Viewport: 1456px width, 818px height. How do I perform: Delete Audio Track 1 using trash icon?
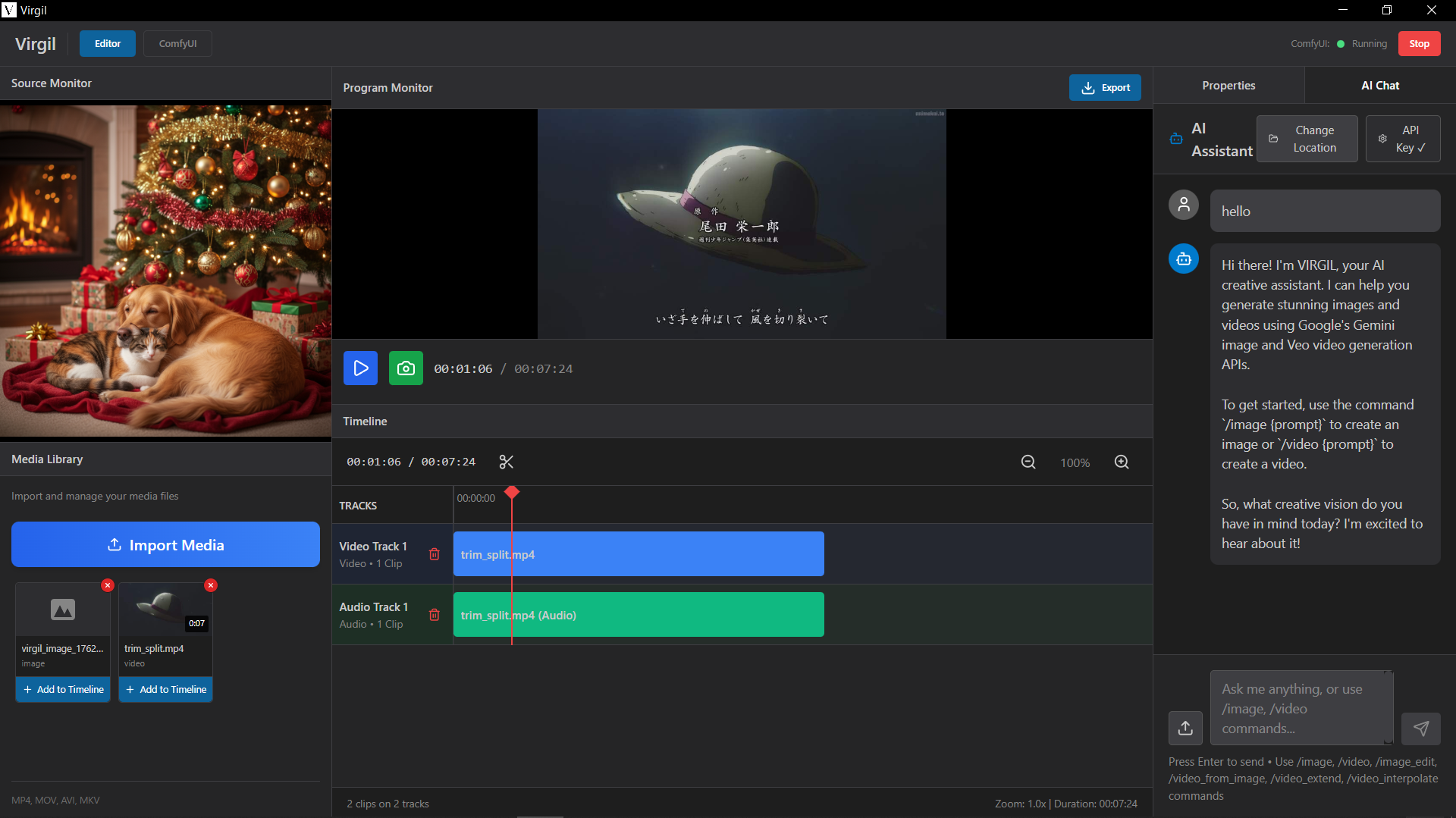click(435, 615)
